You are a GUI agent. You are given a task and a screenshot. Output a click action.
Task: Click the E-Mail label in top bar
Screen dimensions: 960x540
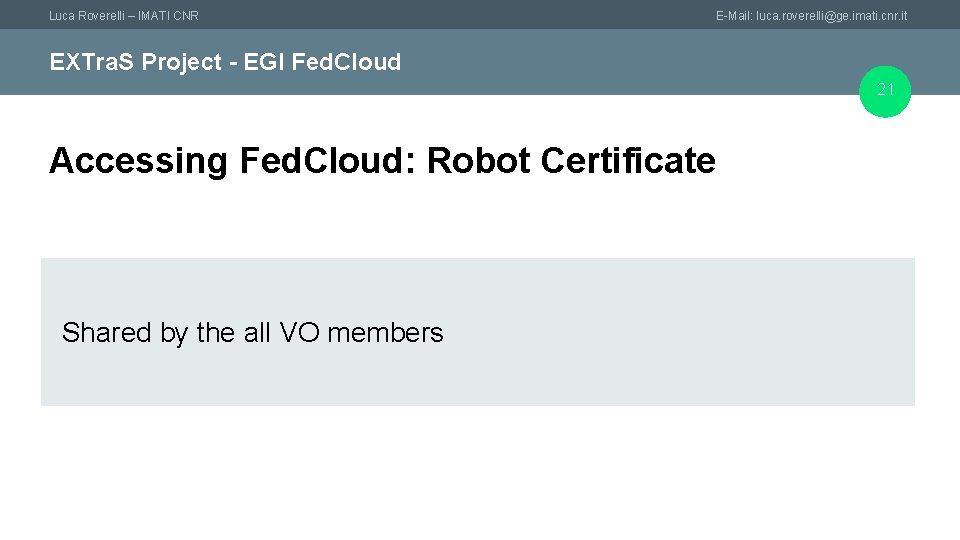coord(734,16)
